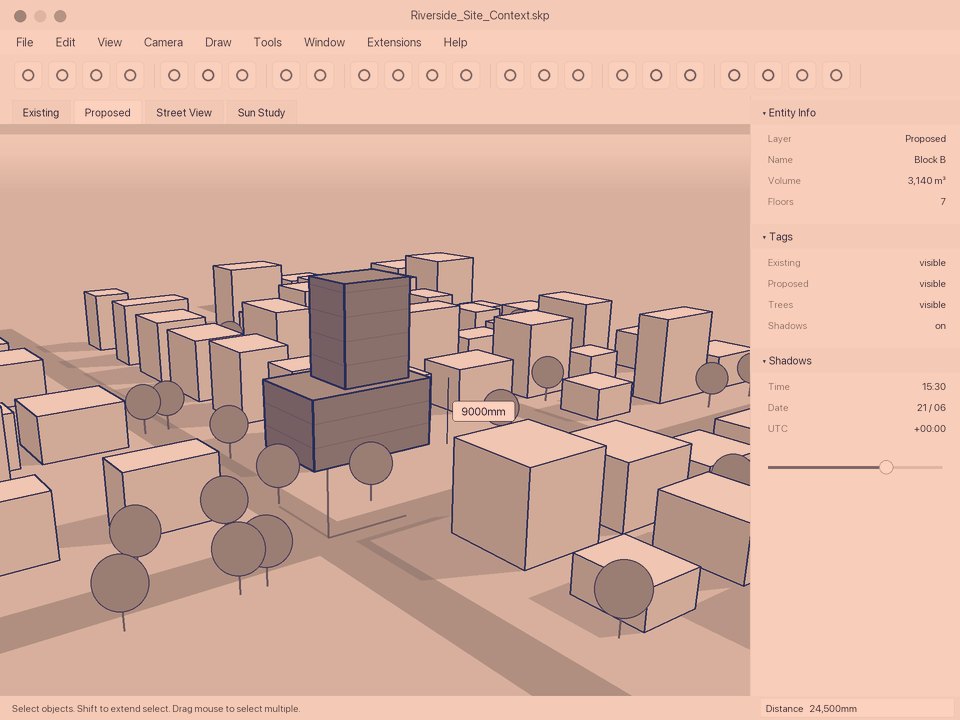Open the Help menu
The width and height of the screenshot is (960, 720).
[x=456, y=42]
